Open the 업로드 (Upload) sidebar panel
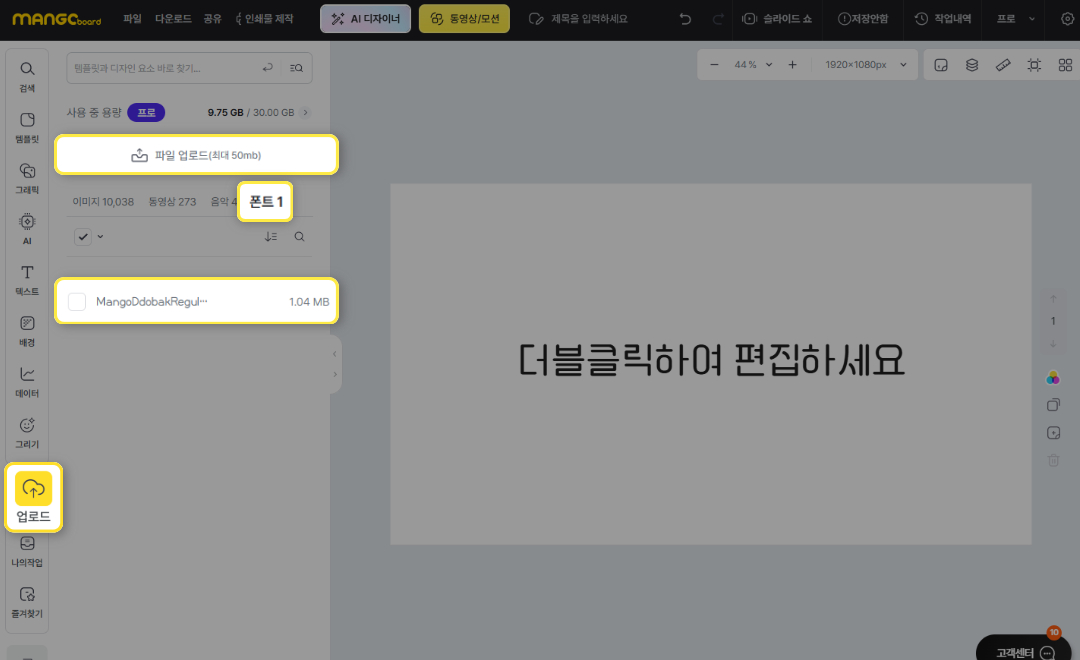This screenshot has height=660, width=1080. pos(33,497)
